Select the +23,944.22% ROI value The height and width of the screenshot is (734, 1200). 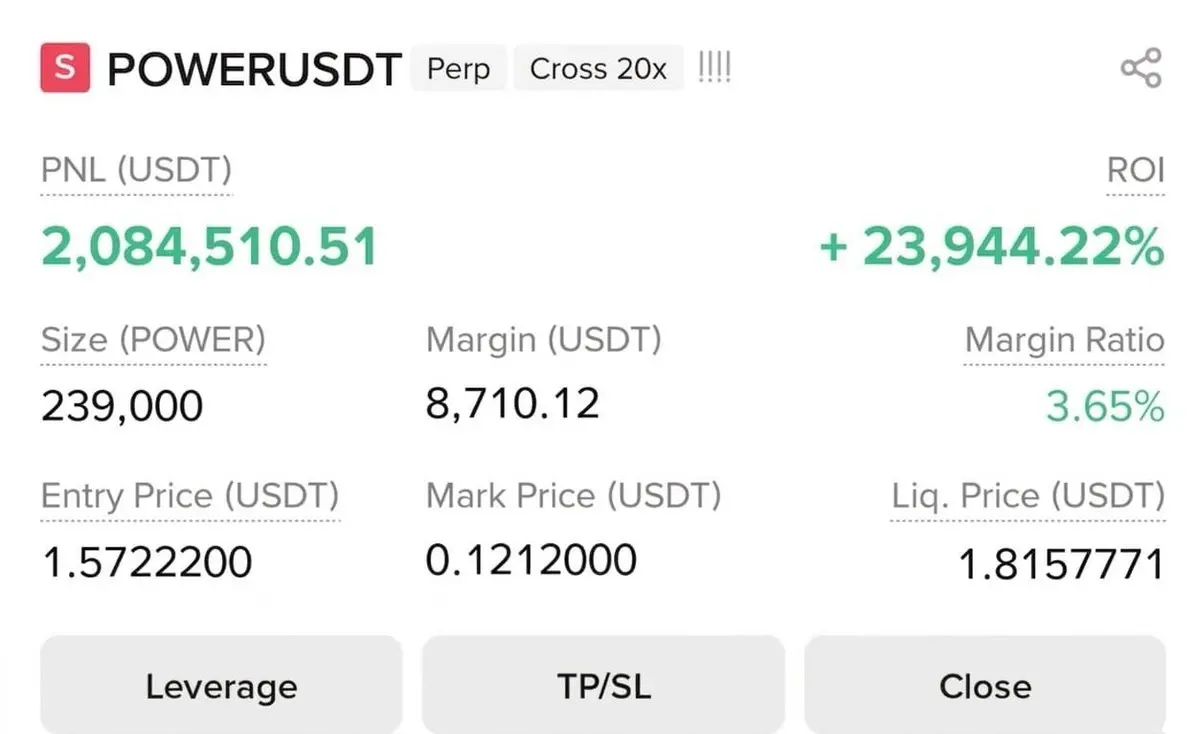(992, 247)
